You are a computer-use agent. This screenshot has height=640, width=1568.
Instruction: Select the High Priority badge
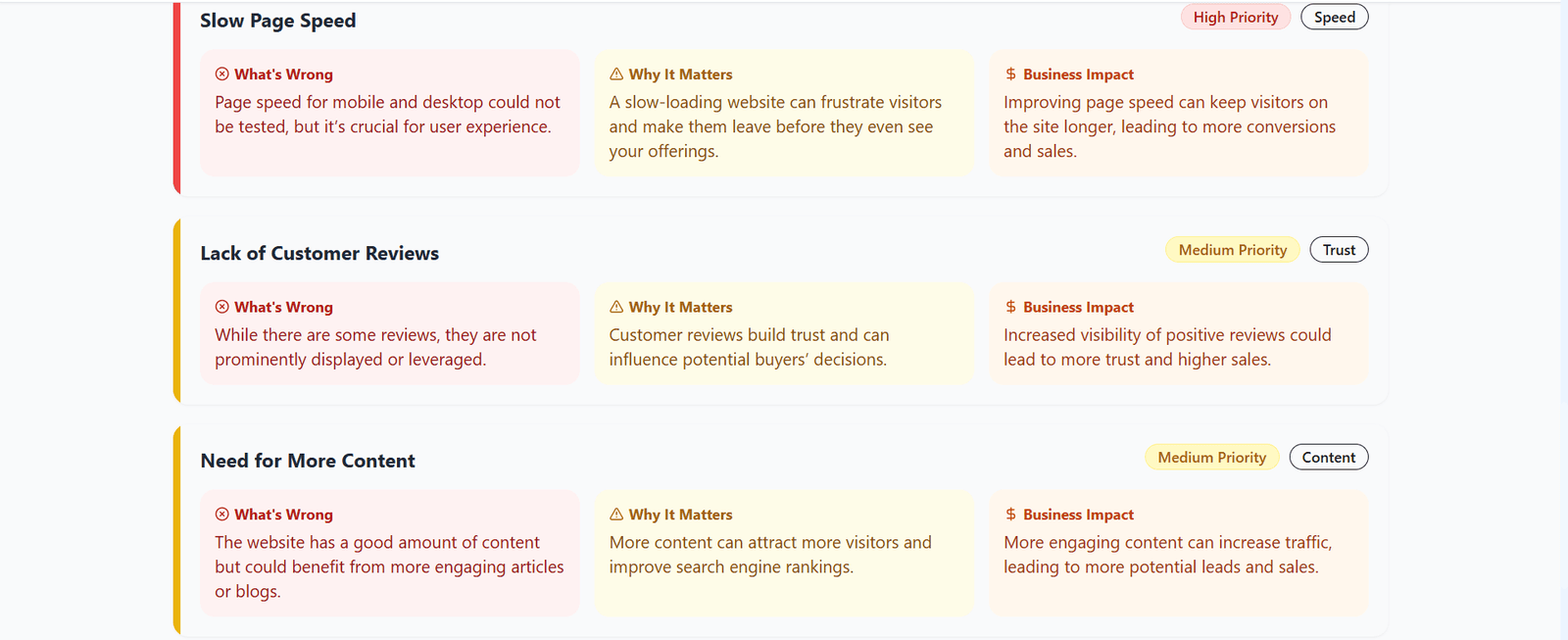click(x=1235, y=17)
